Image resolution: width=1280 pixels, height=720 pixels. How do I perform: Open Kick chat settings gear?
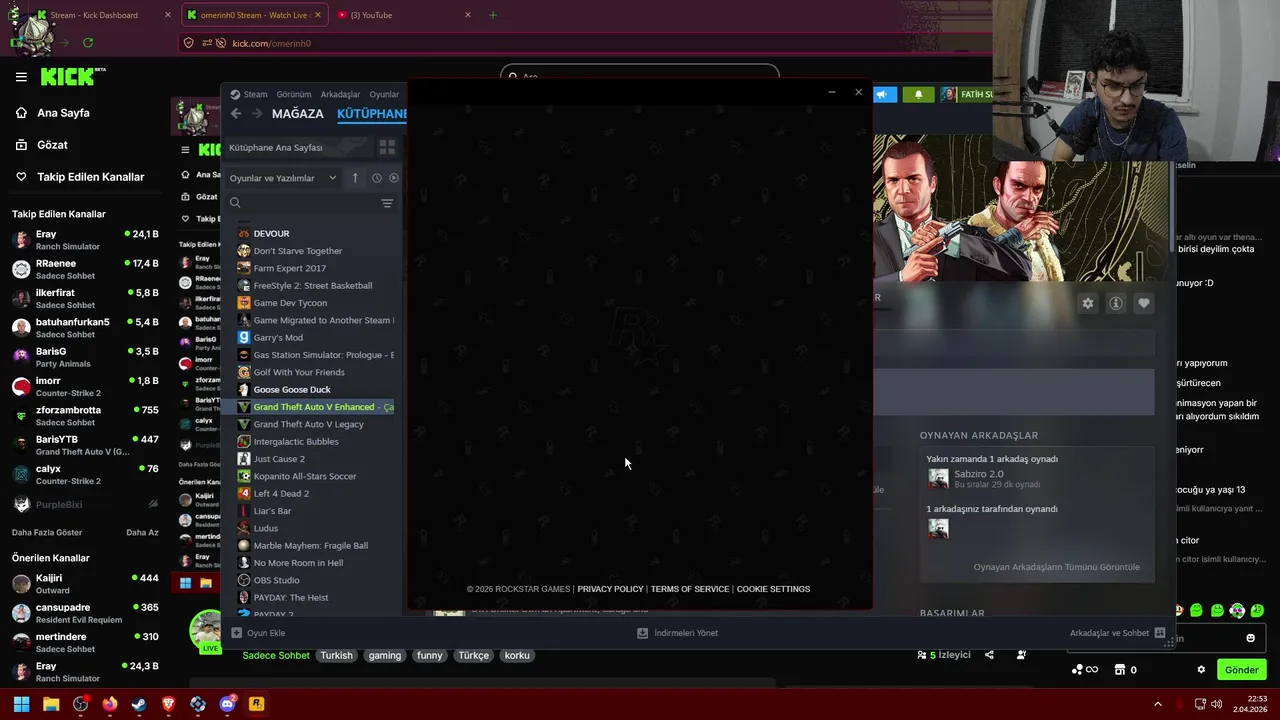point(1201,670)
